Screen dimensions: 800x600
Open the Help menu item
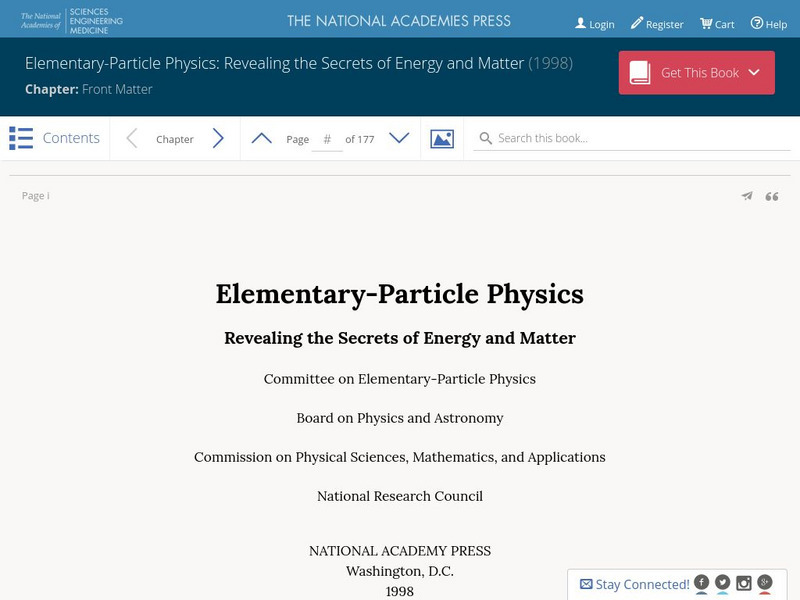769,24
